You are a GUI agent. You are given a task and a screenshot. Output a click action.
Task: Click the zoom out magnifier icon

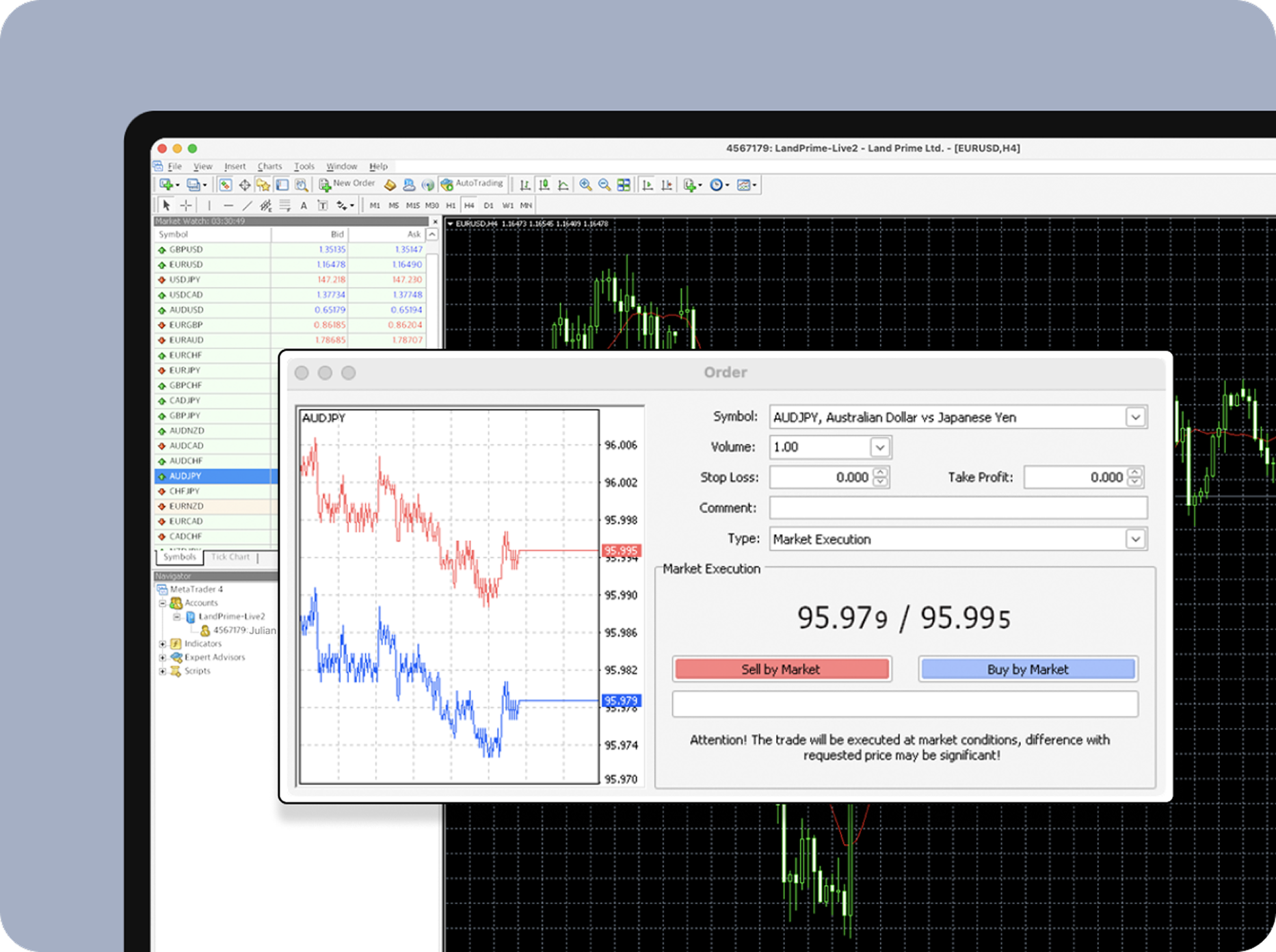click(x=604, y=185)
